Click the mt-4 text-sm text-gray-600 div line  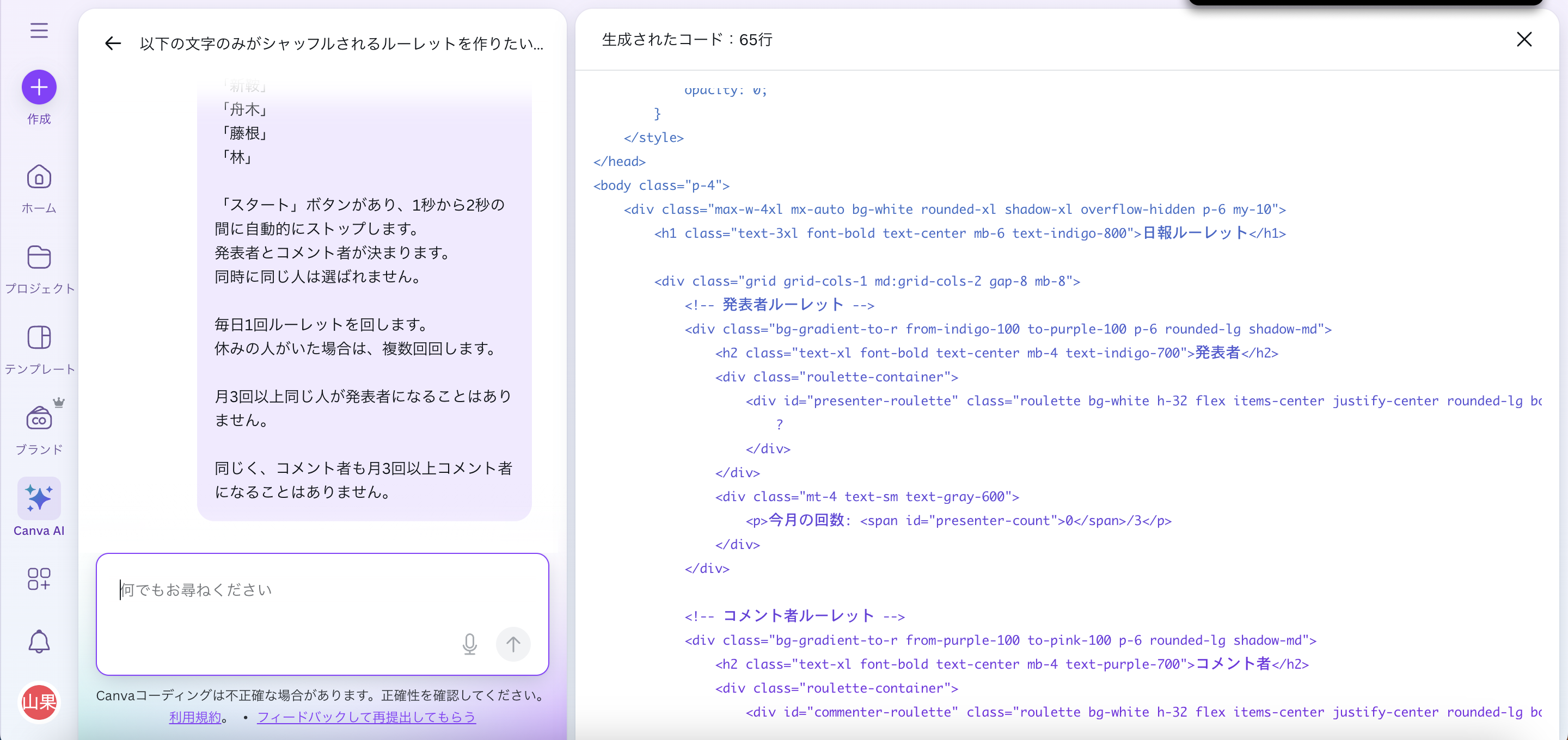867,497
